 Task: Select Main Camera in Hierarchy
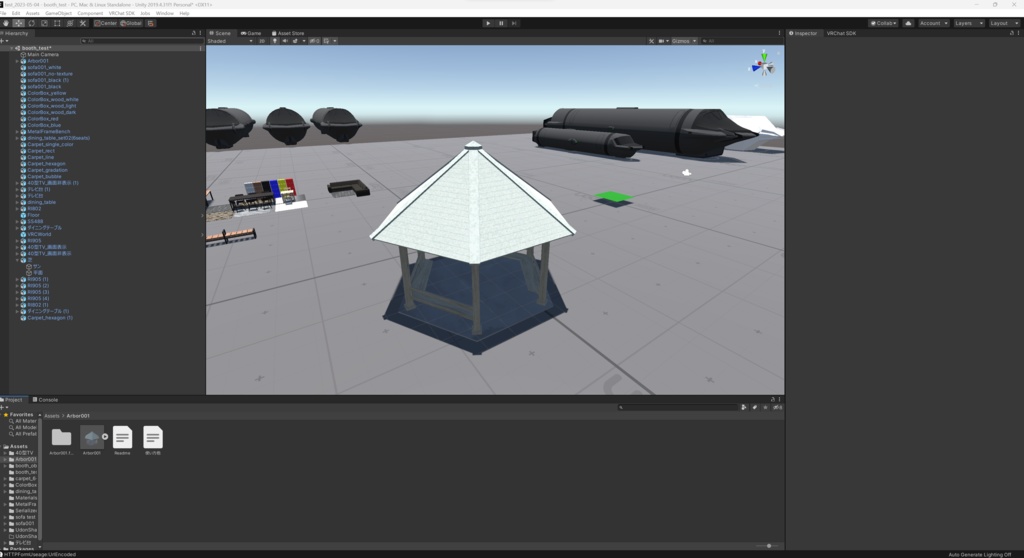(x=42, y=54)
